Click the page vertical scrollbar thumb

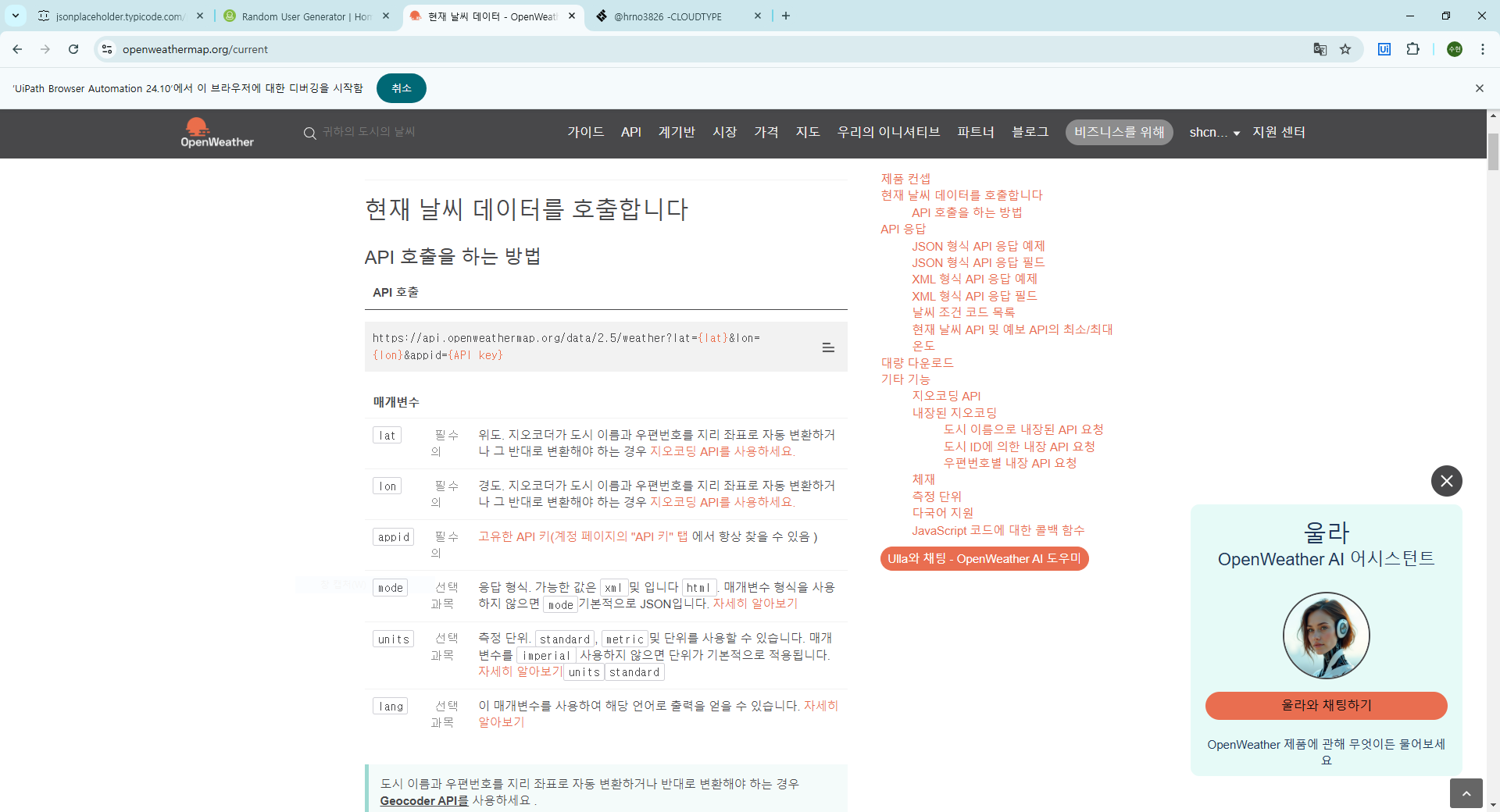pos(1493,151)
